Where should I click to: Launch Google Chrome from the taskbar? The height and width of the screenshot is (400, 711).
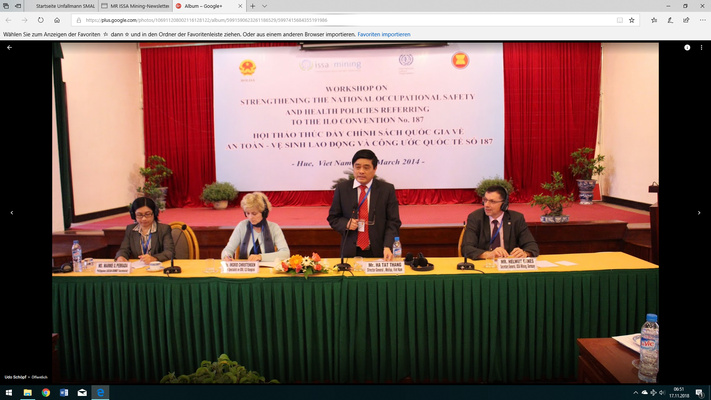pos(46,393)
